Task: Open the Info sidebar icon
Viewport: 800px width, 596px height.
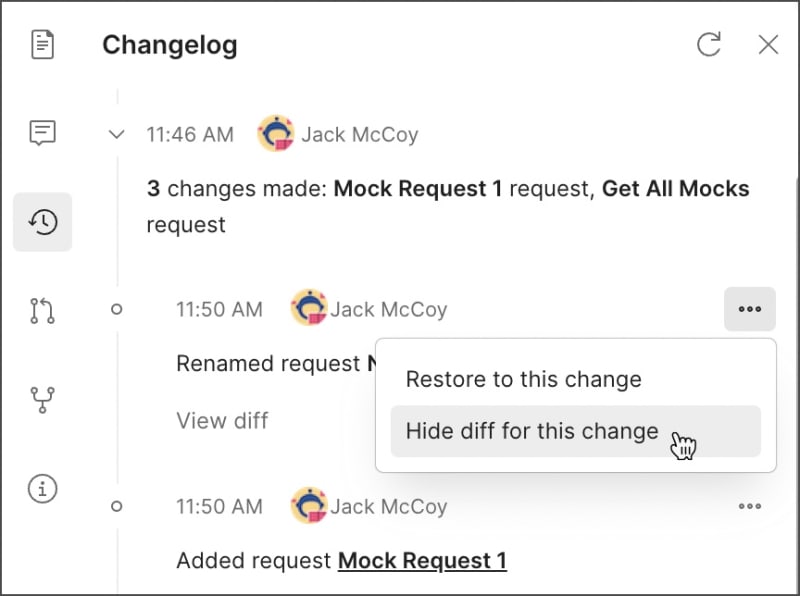Action: [42, 489]
